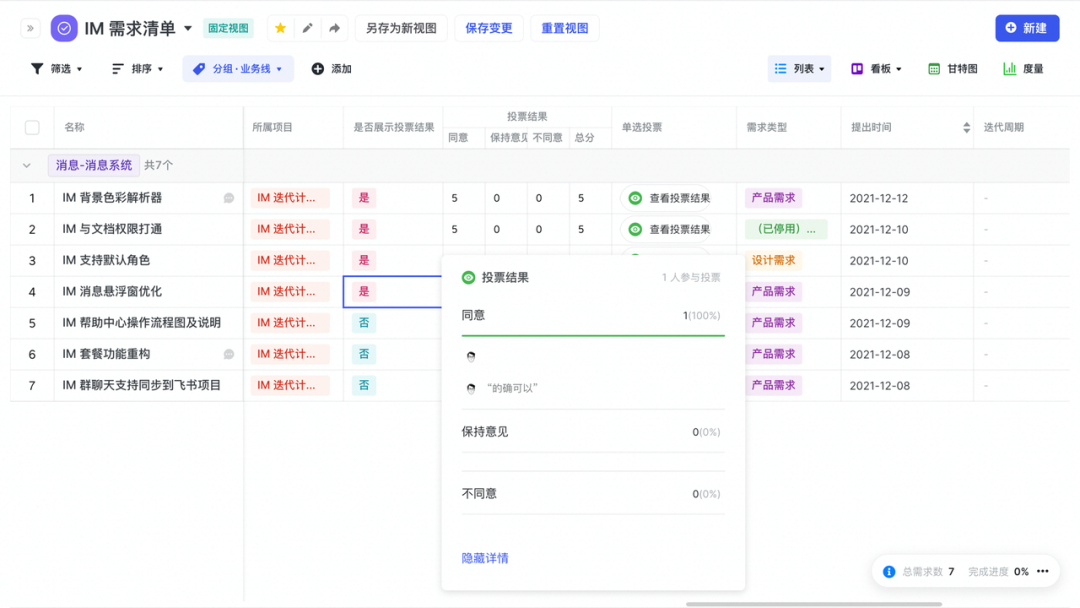Viewport: 1080px width, 608px height.
Task: Open comment bubble on IM 背景色彩解析器 row
Action: click(x=229, y=198)
